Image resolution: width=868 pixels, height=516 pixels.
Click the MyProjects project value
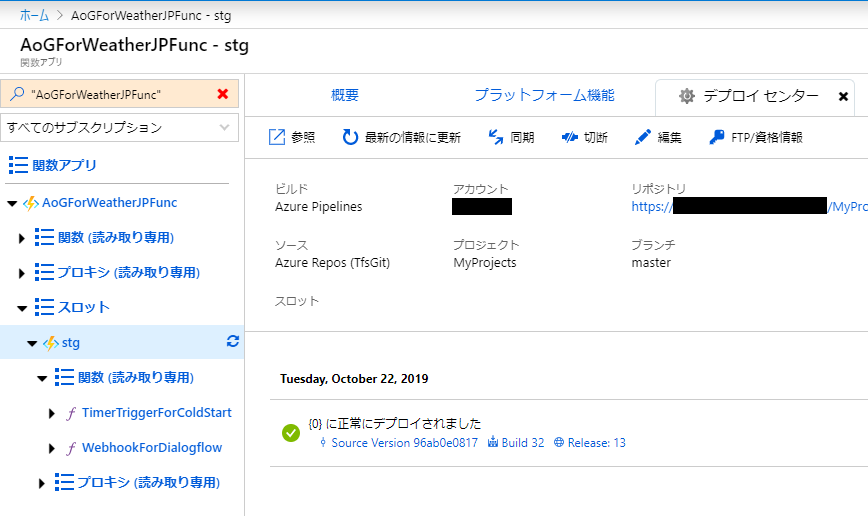484,262
